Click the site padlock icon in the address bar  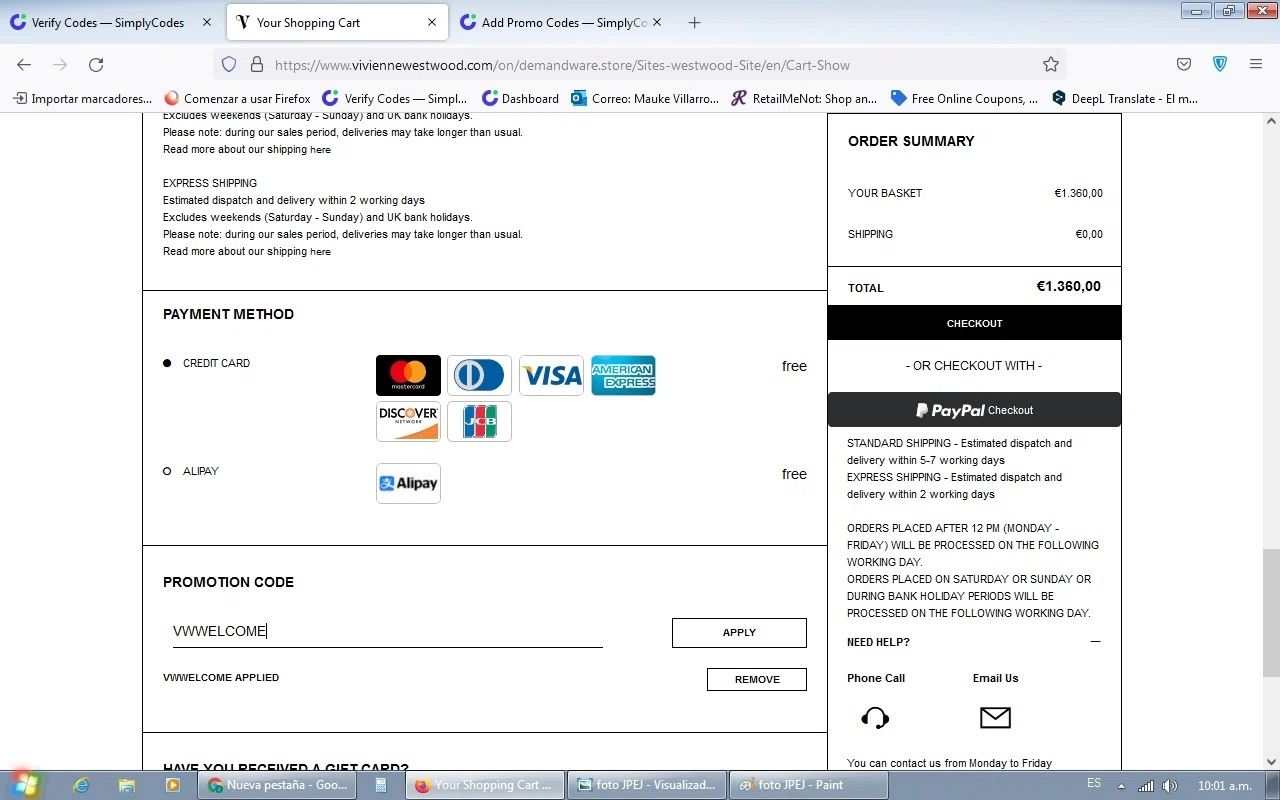tap(256, 64)
